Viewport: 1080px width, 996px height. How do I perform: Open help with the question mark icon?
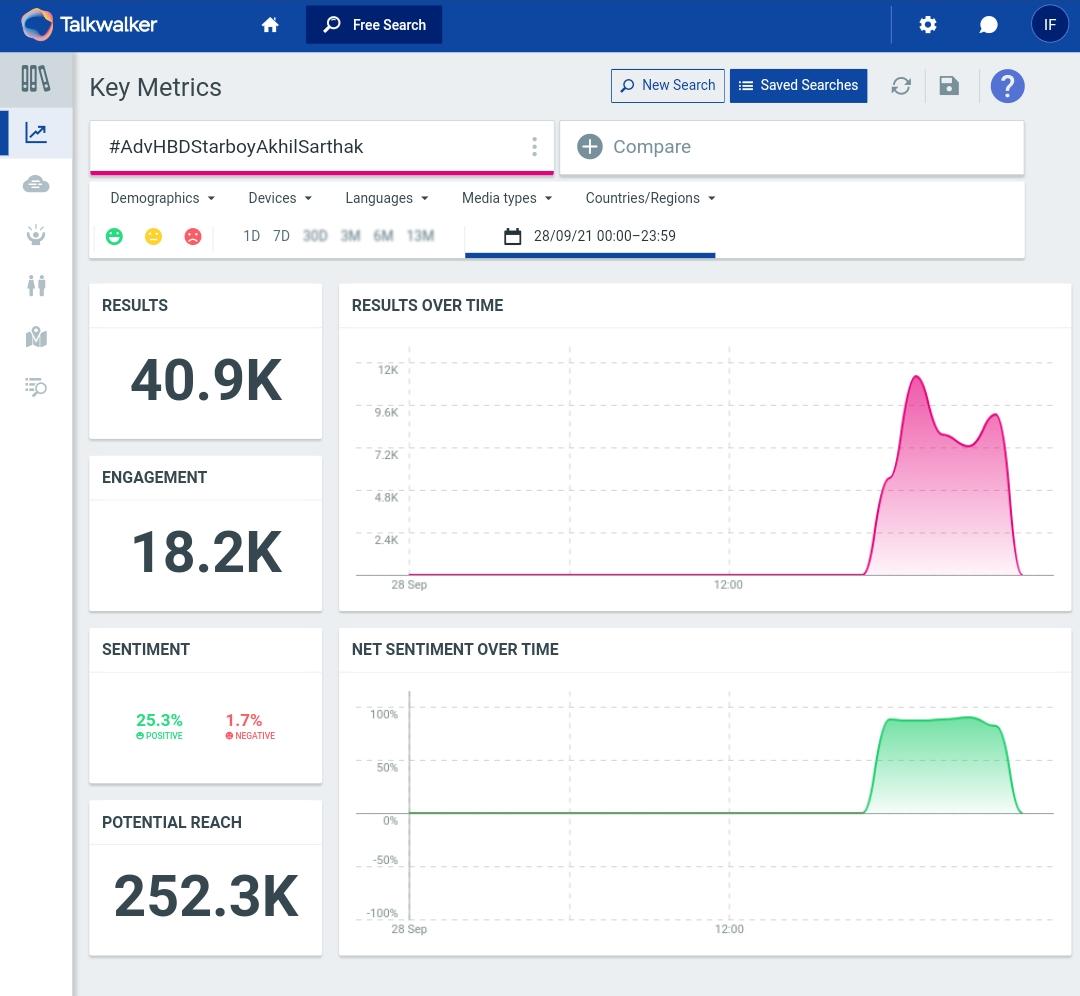point(1007,86)
